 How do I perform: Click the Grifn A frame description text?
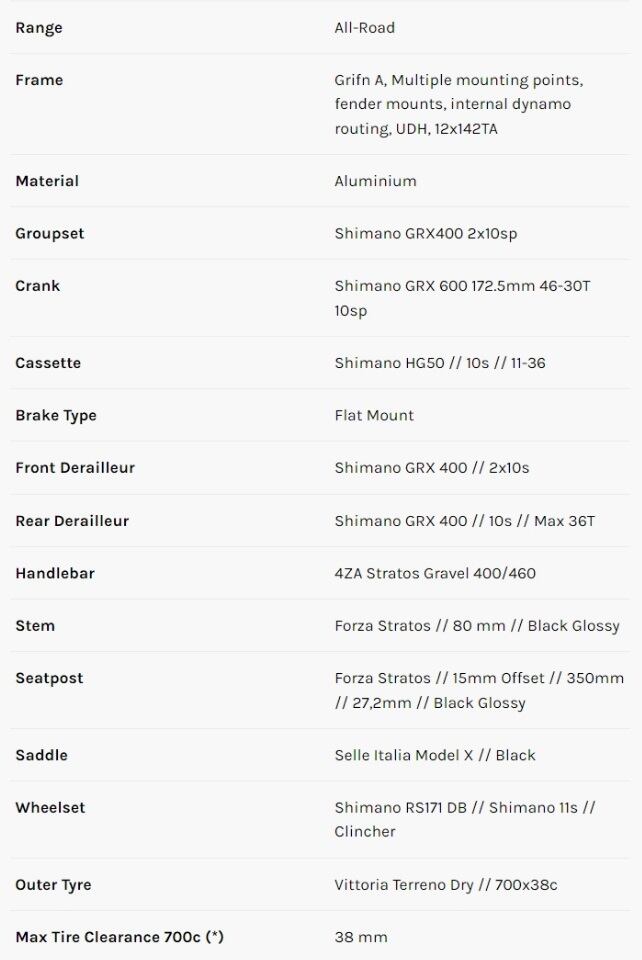click(x=458, y=104)
